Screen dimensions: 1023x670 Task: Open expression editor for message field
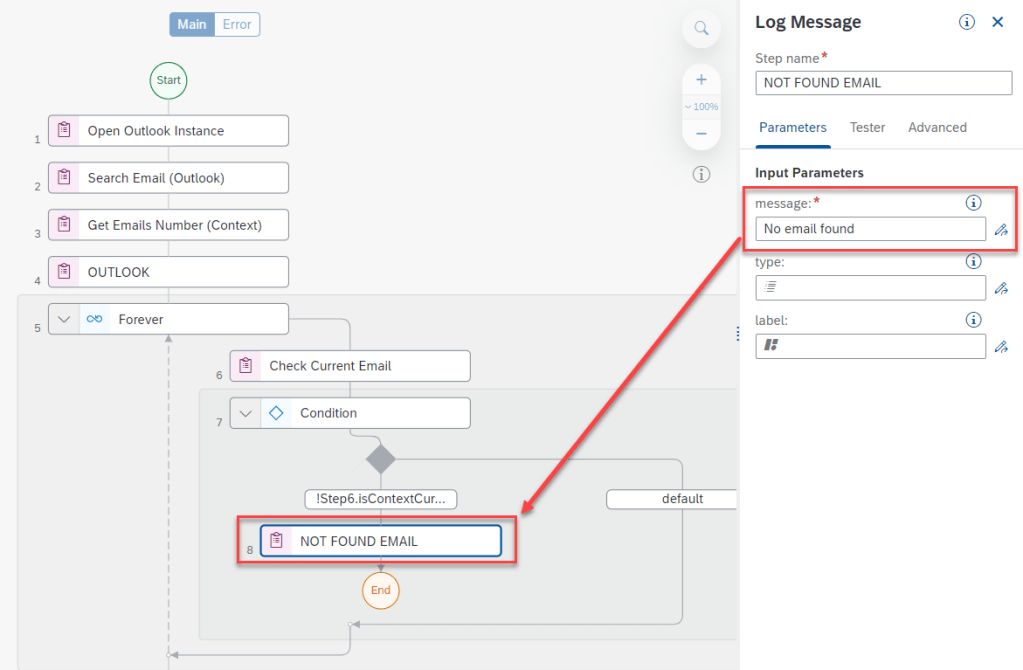pyautogui.click(x=1001, y=230)
